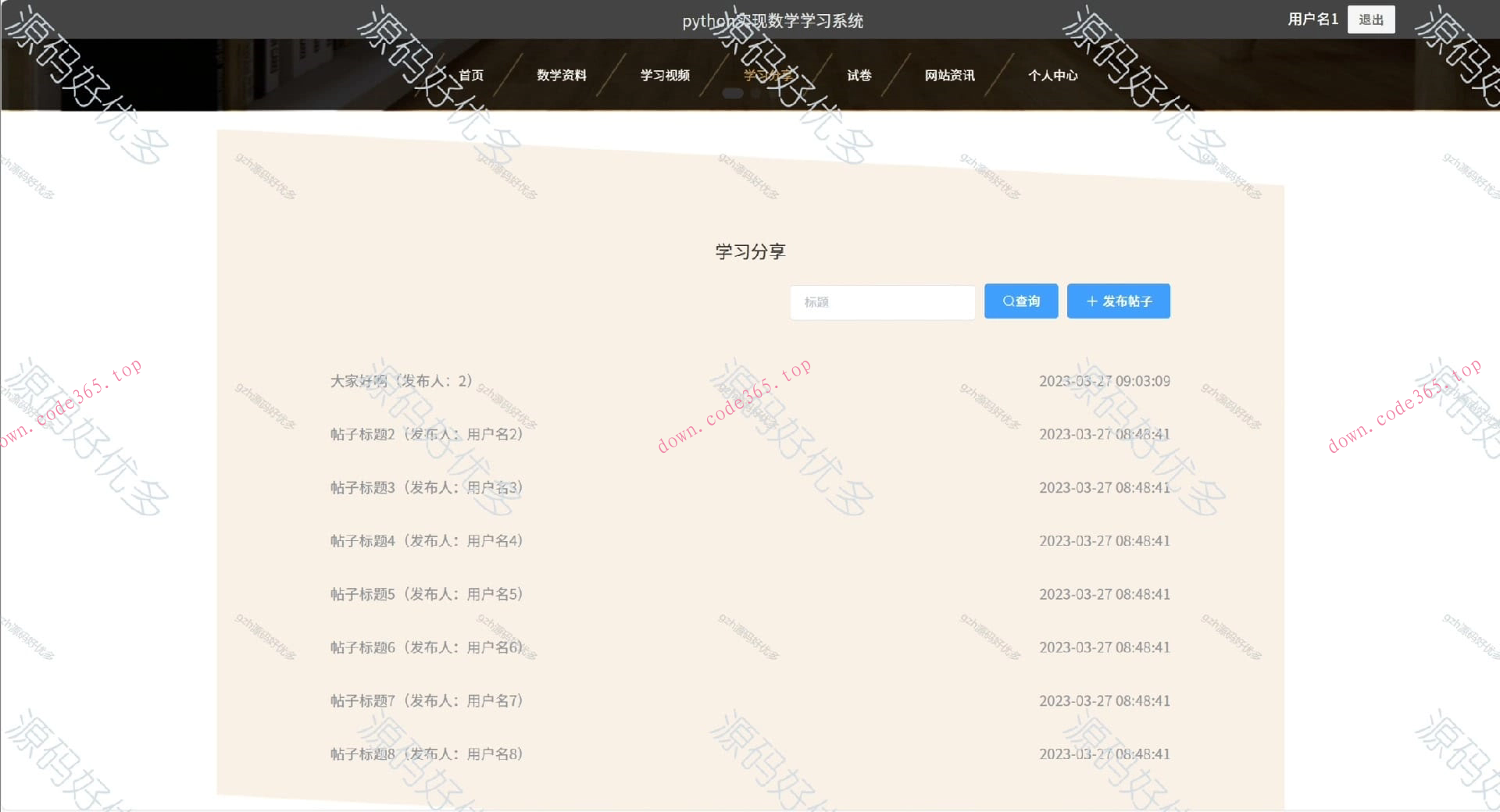Click the site title python实现数学学习系统

(773, 20)
